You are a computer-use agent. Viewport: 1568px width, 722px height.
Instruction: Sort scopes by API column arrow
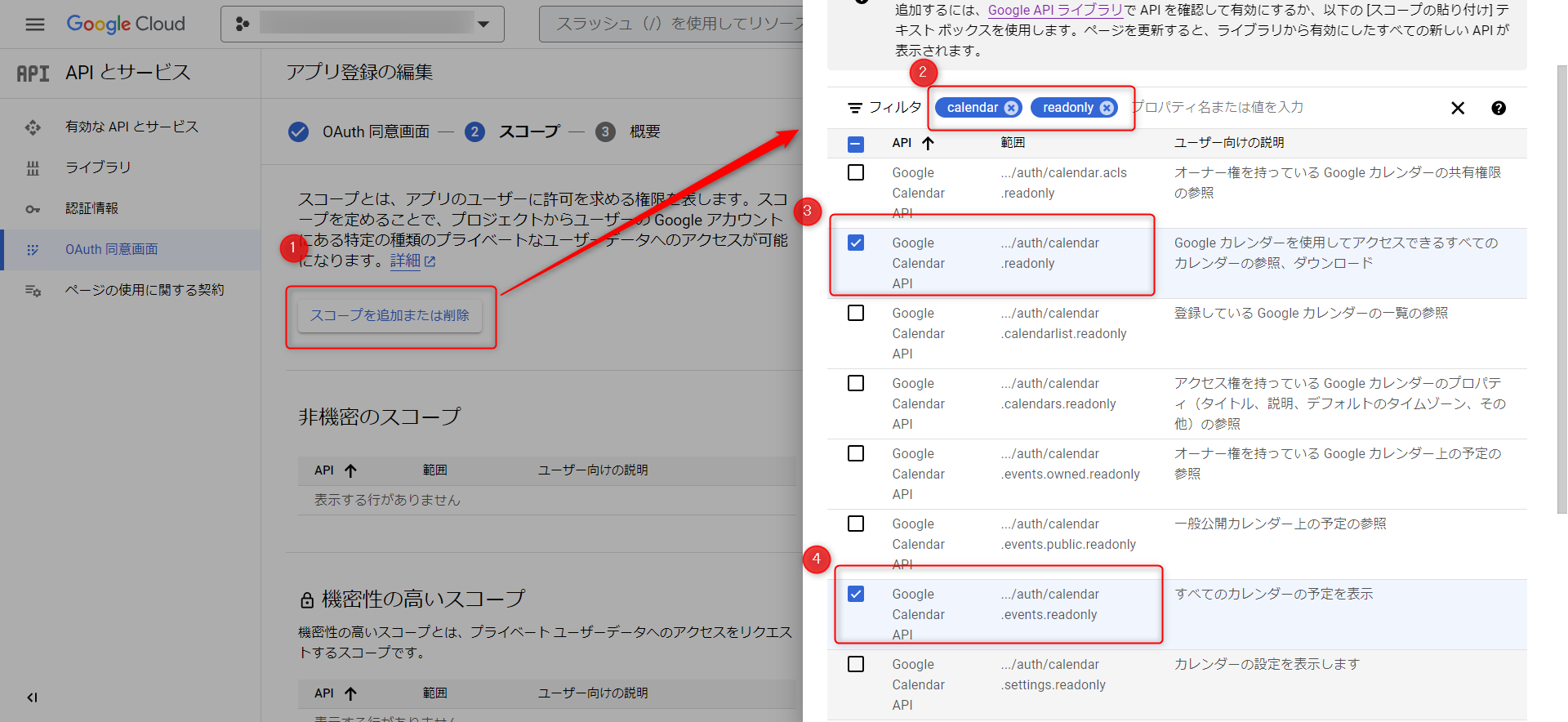tap(928, 144)
